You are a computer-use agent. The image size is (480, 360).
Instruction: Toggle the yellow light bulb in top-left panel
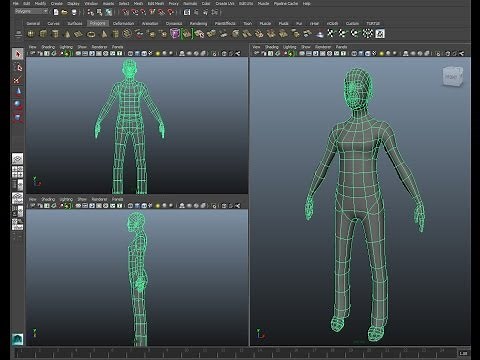coord(158,53)
